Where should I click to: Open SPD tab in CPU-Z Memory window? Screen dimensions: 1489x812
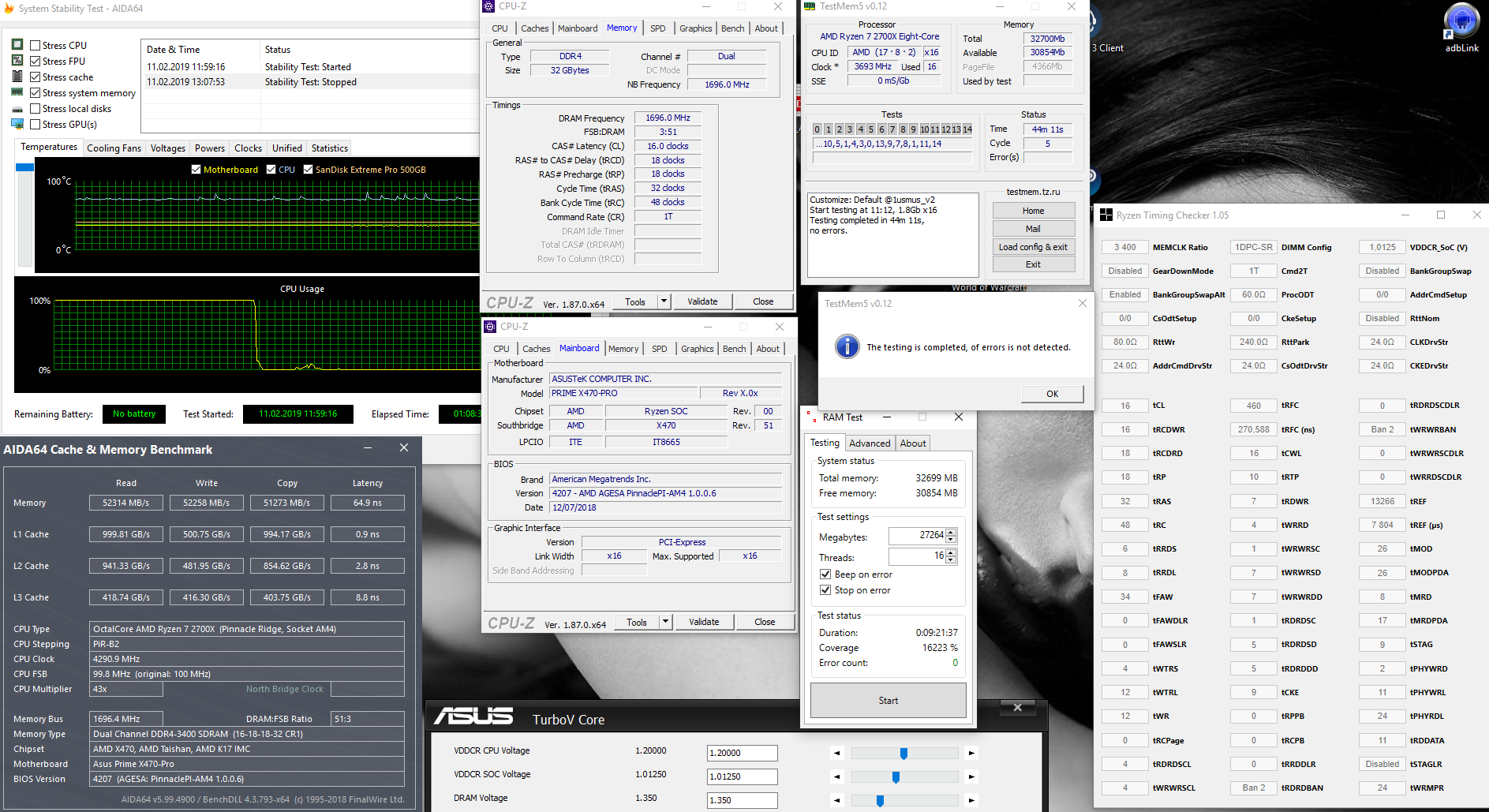click(x=658, y=28)
